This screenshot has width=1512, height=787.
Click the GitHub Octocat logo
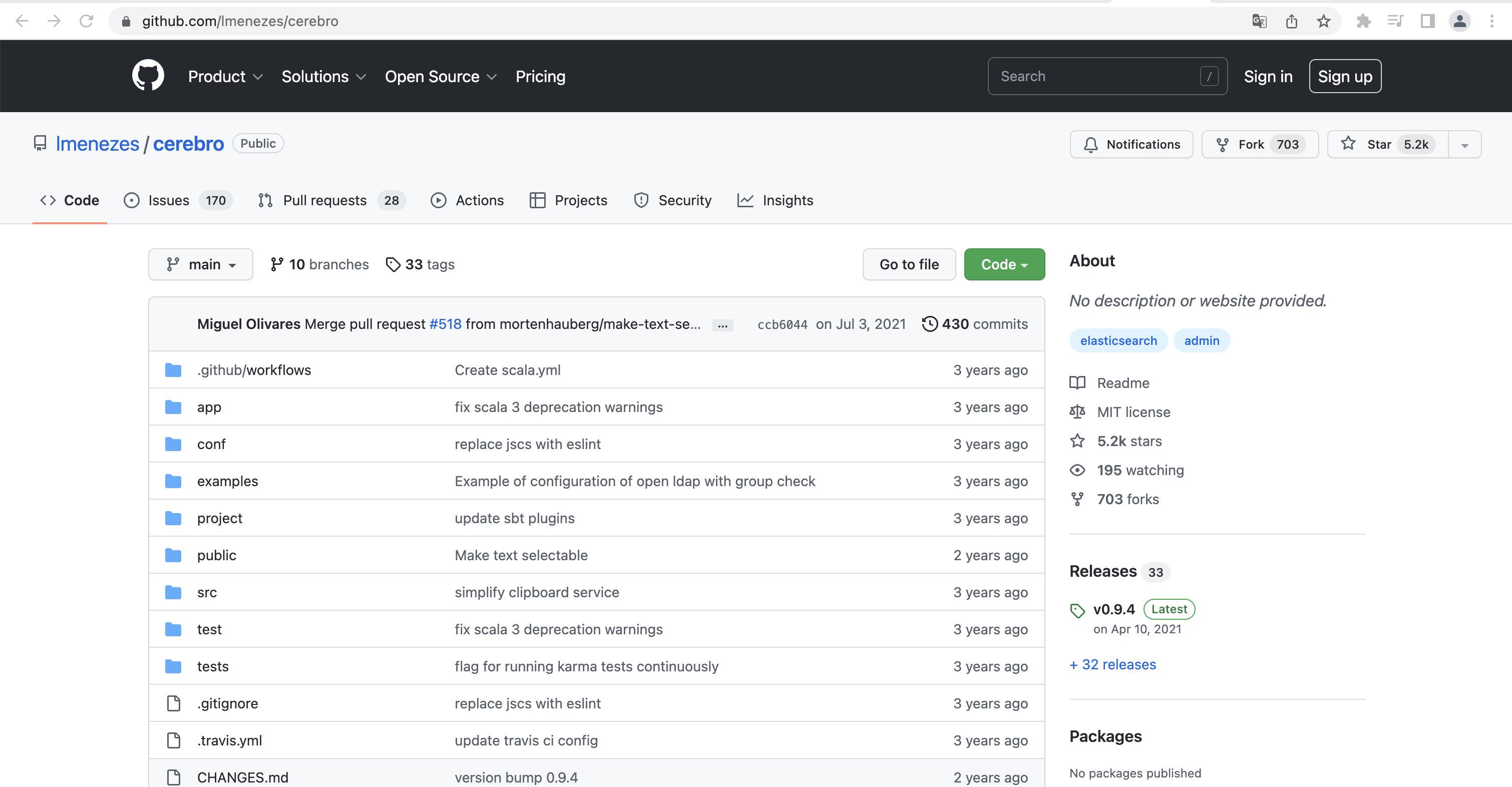(x=148, y=76)
